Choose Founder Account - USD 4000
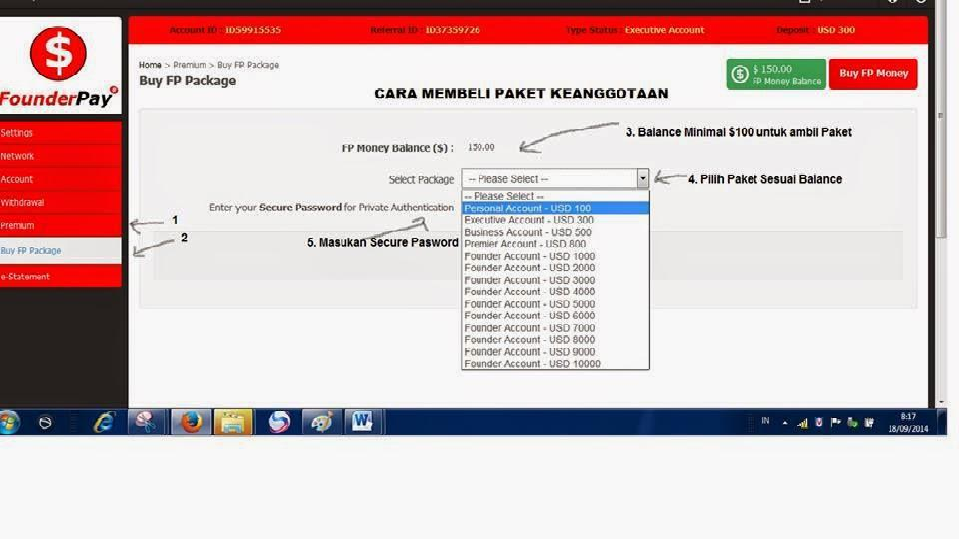Viewport: 960px width, 539px height. pyautogui.click(x=555, y=292)
